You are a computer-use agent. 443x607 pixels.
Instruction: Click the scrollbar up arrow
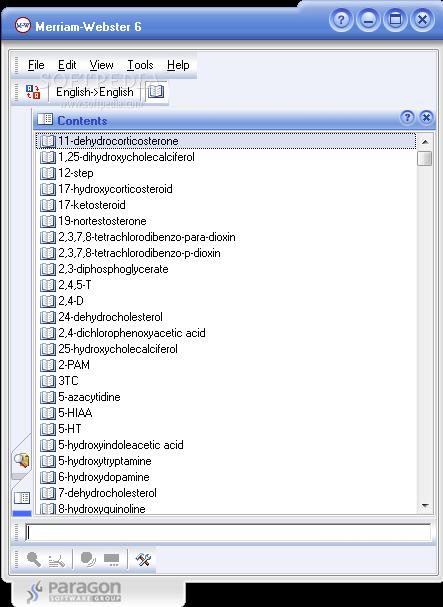point(425,142)
